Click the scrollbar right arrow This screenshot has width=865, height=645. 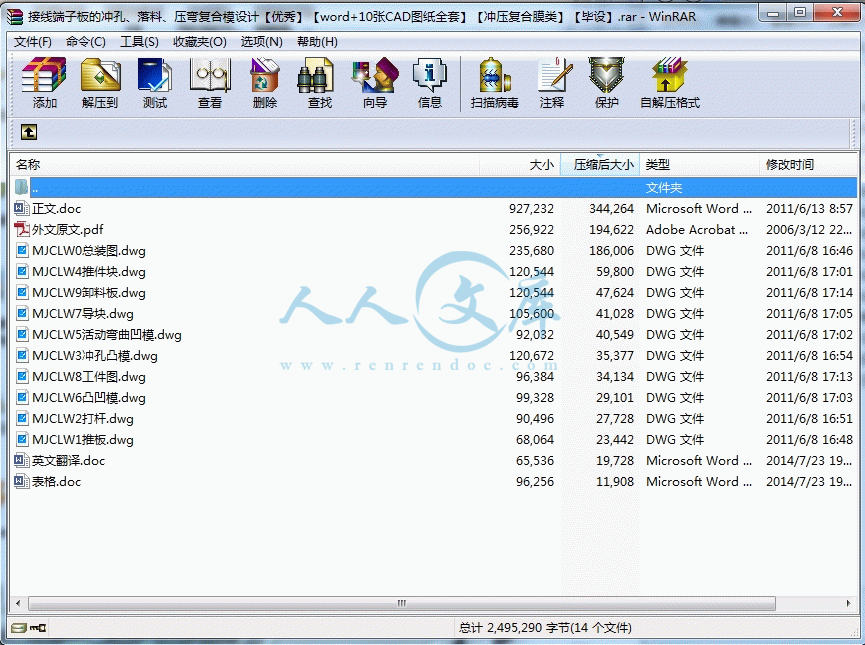pos(848,603)
